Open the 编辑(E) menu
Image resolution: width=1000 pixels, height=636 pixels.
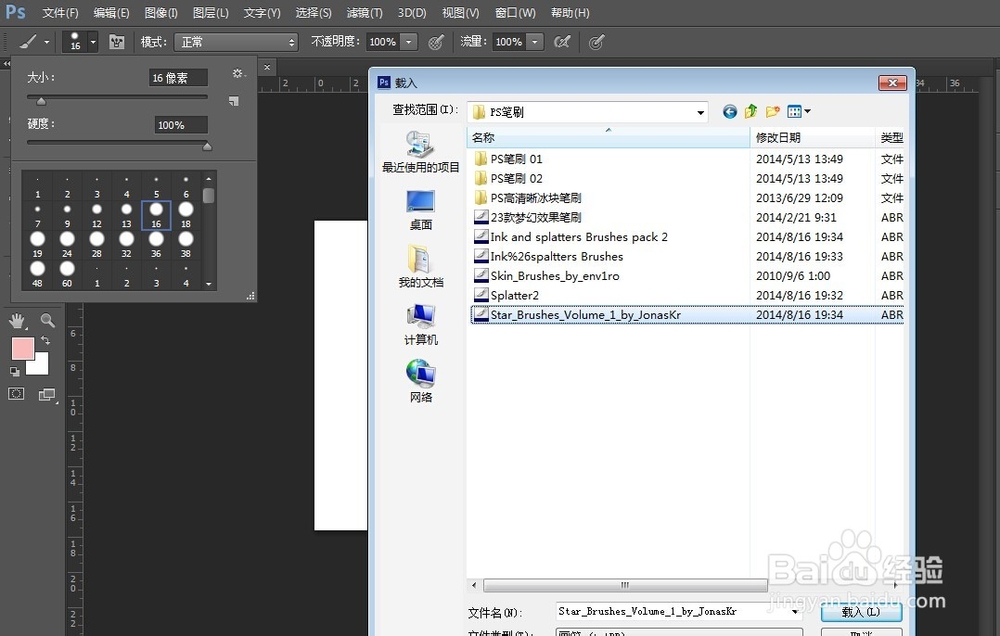point(111,13)
